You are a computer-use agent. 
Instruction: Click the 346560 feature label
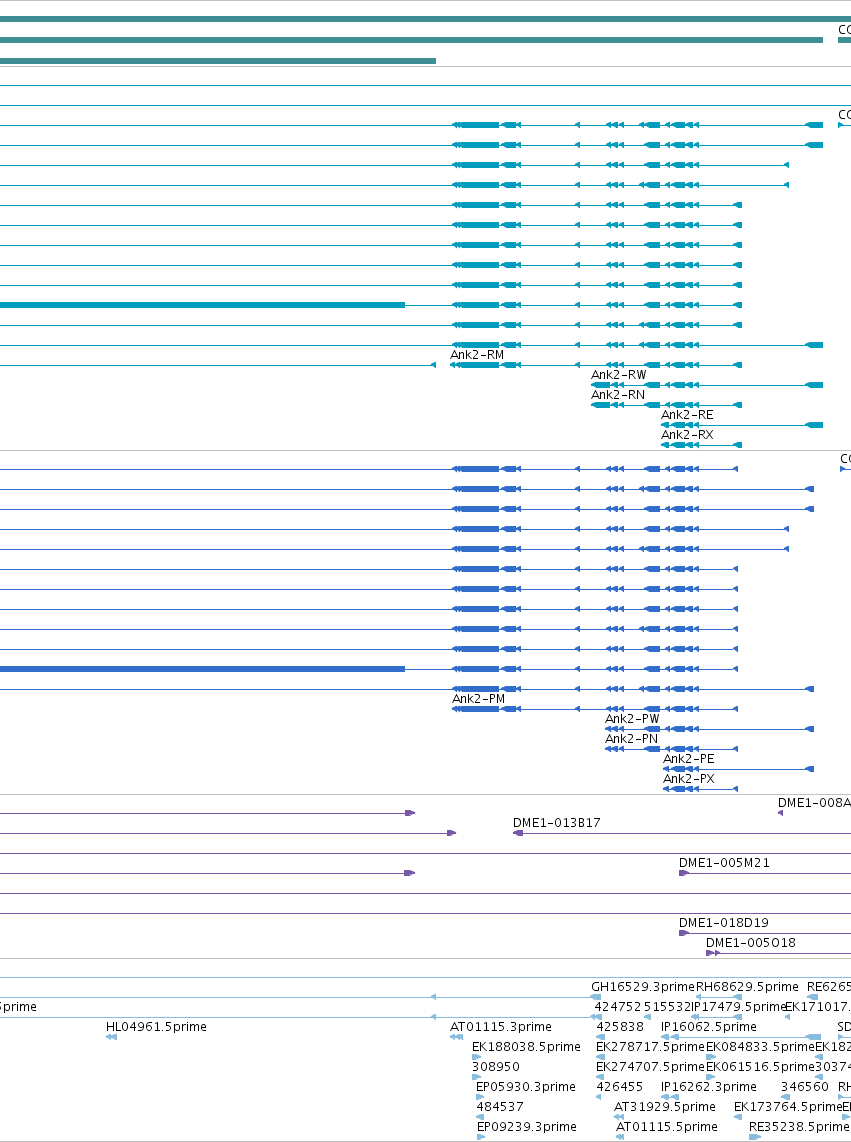point(804,1087)
